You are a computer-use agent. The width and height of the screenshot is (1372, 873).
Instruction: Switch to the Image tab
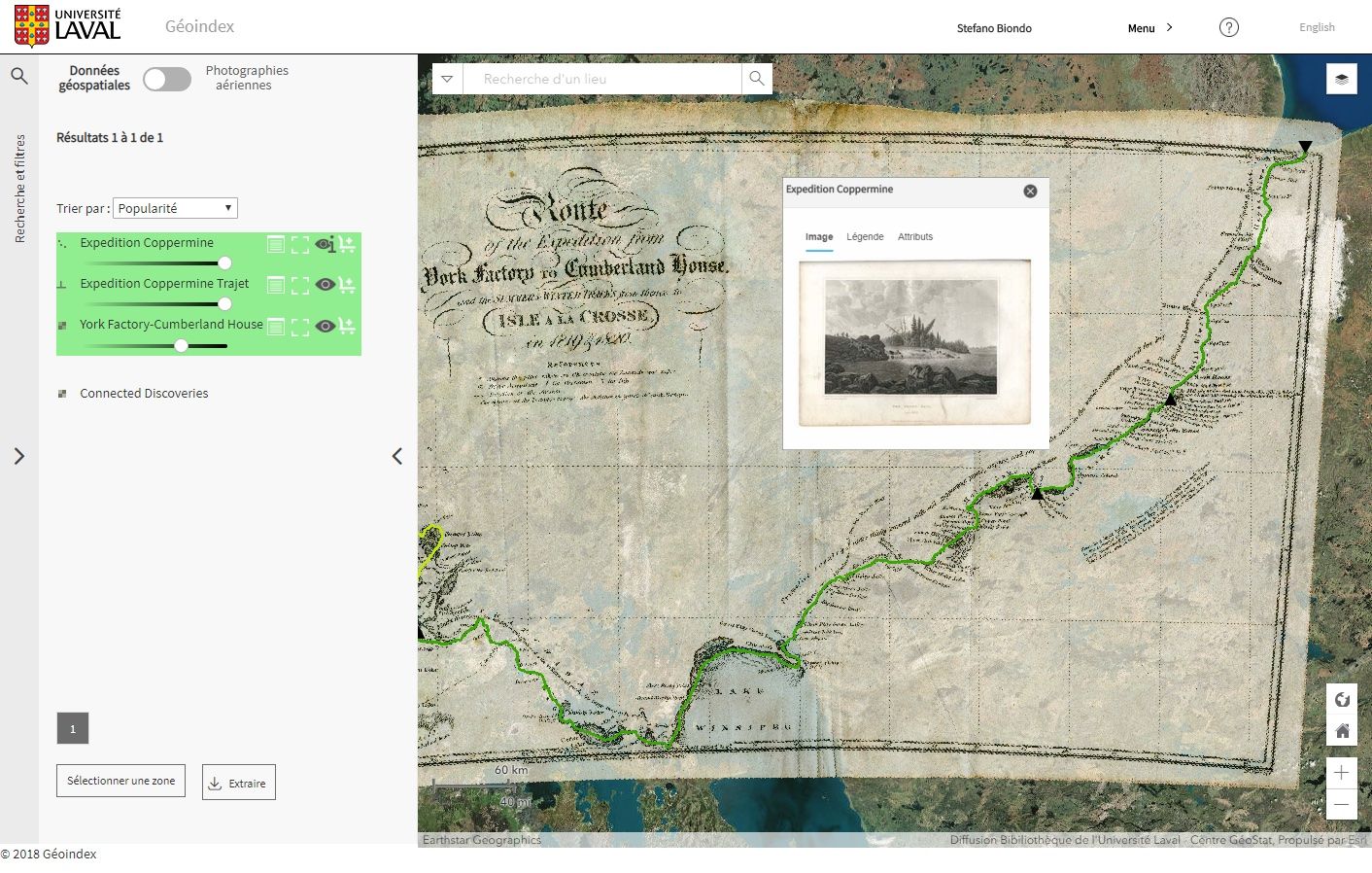point(819,237)
